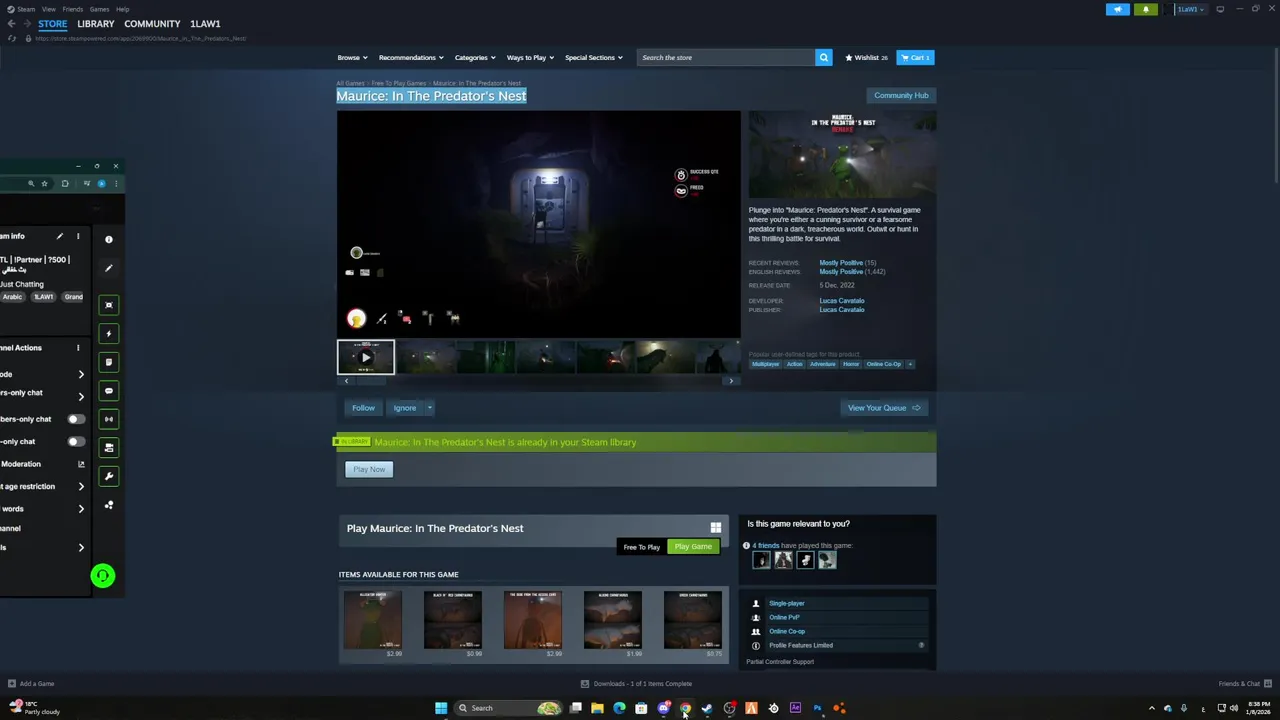Switch to the COMMUNITY tab
Screen dimensions: 1280x720
click(152, 23)
